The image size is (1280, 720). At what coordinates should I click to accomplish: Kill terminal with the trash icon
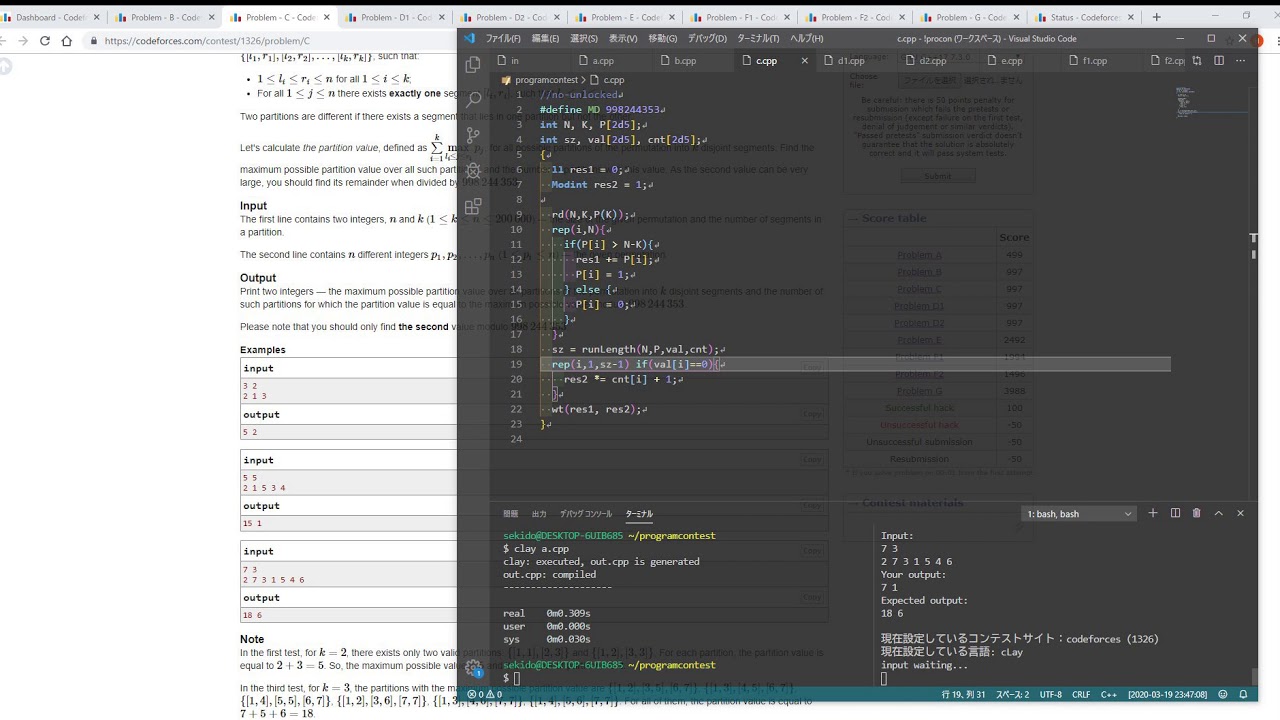[1196, 513]
